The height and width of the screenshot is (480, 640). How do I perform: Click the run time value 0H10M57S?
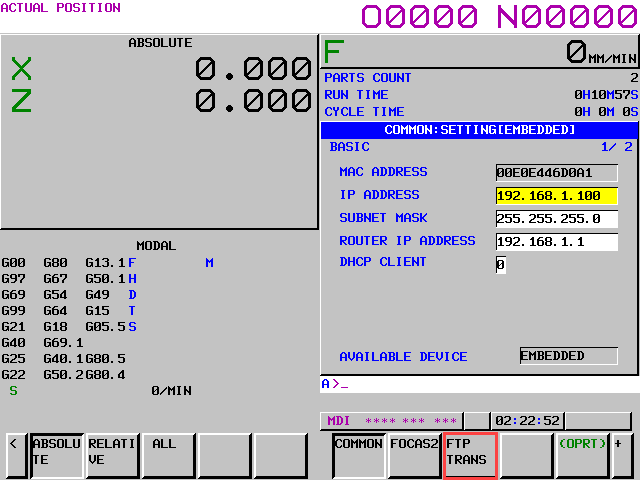(606, 95)
